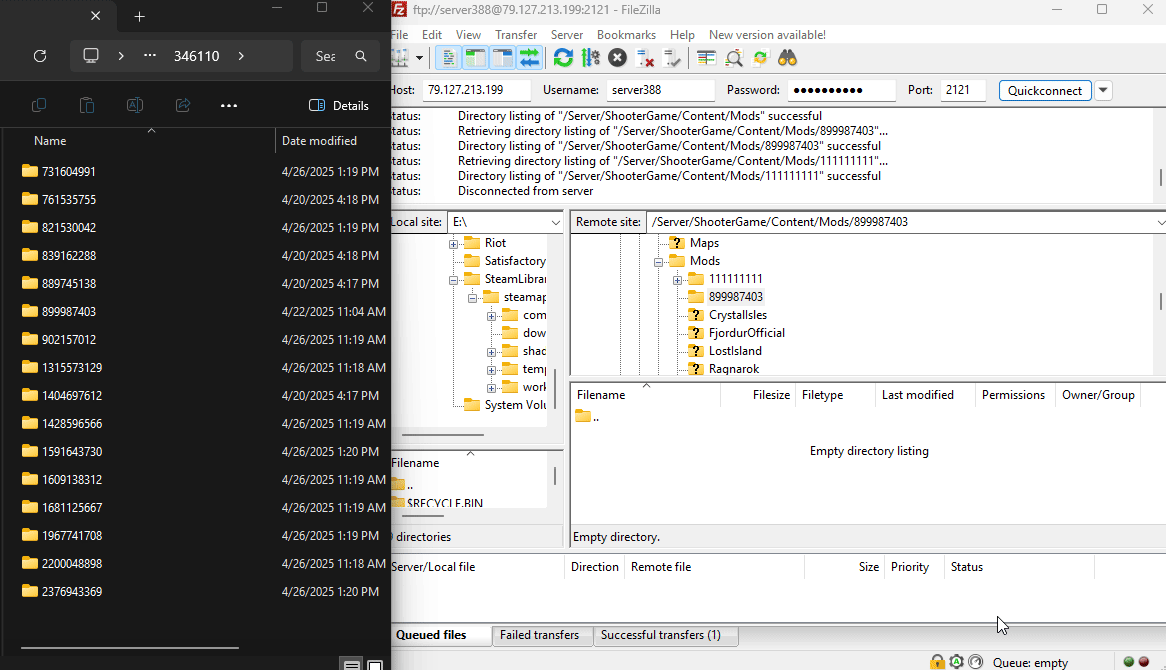Click the Paste icon in File Explorer toolbar
1166x670 pixels.
tap(87, 106)
